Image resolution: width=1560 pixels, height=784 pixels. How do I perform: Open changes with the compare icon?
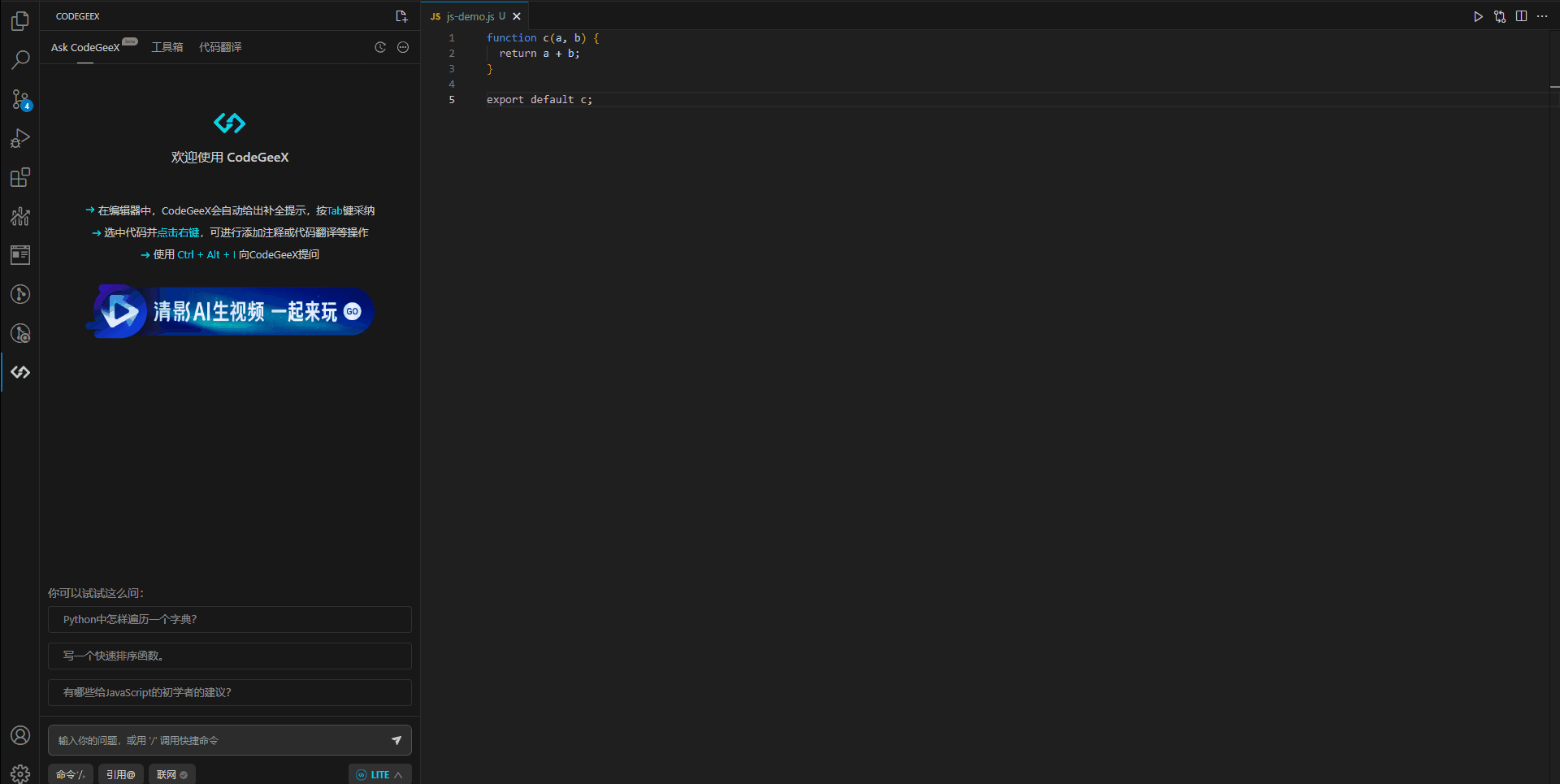click(1500, 16)
